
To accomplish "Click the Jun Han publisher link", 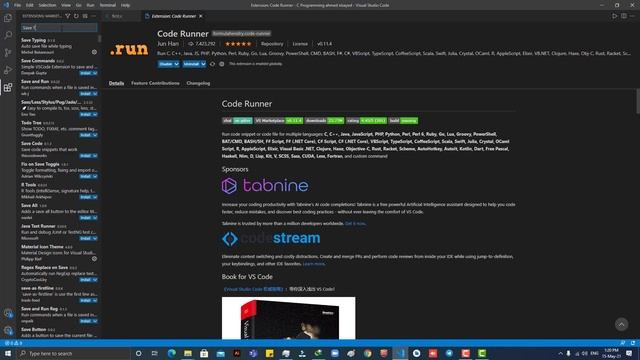I will click(x=168, y=44).
